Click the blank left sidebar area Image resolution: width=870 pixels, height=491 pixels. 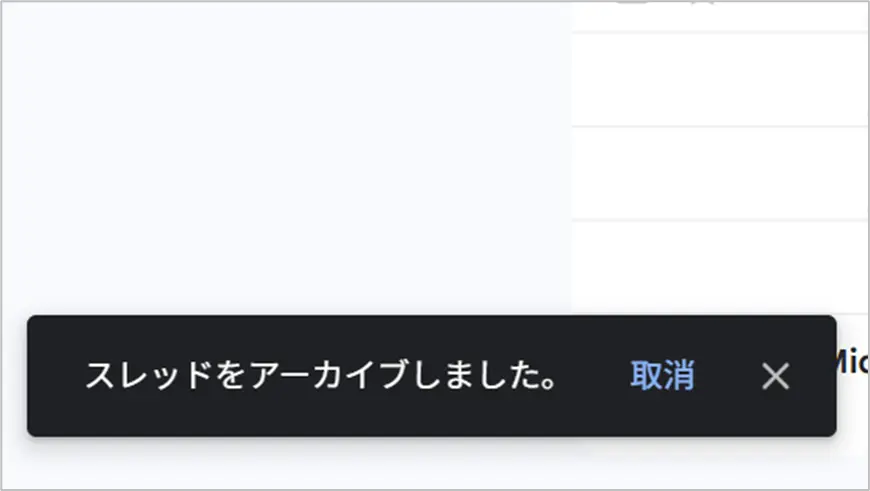(x=286, y=158)
